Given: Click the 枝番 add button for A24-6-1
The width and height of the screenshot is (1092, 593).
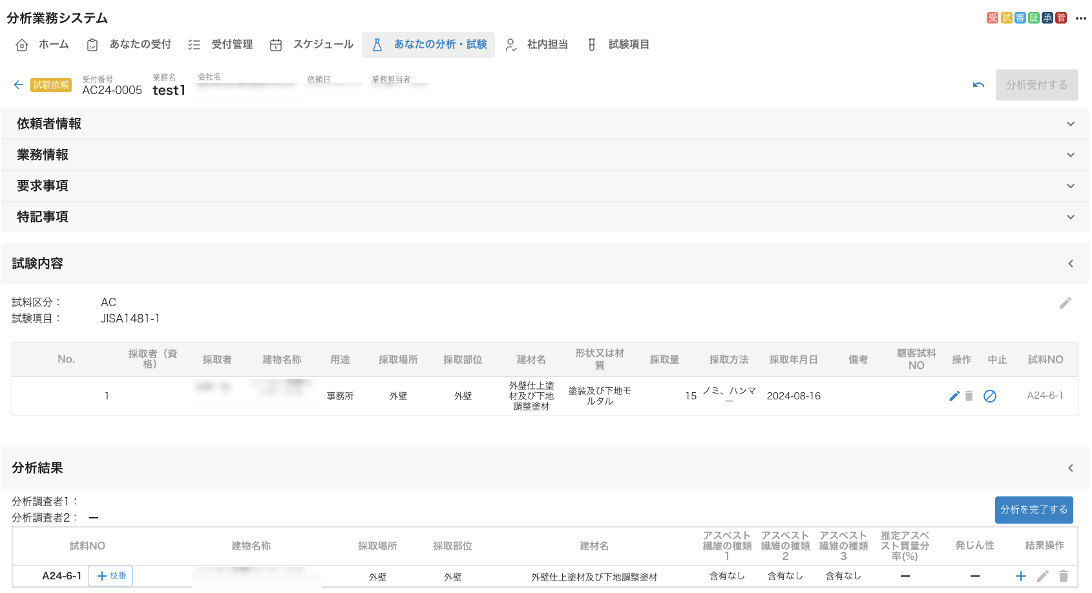Looking at the screenshot, I should (x=110, y=576).
